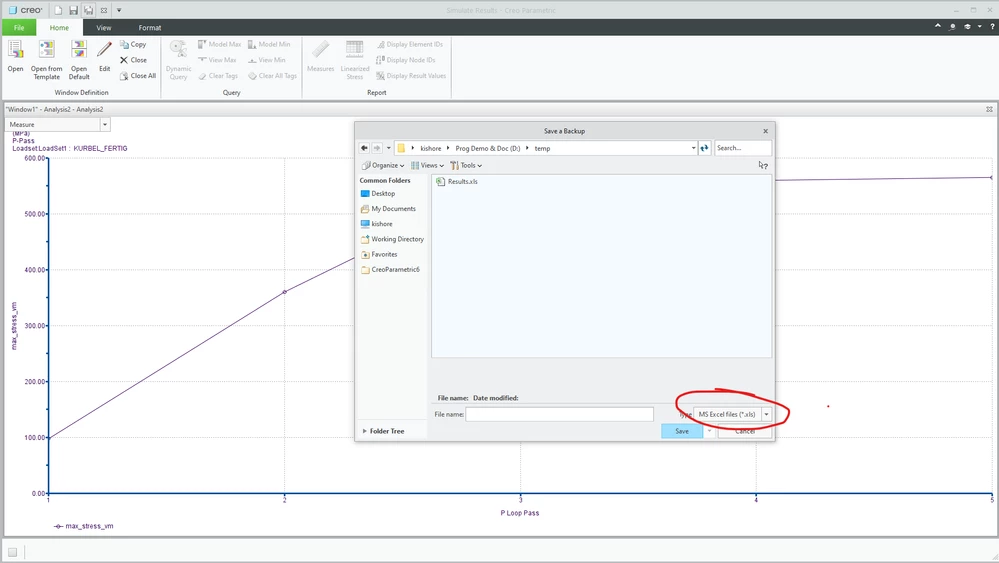Expand the address path dropdown arrow
999x563 pixels.
pos(693,148)
